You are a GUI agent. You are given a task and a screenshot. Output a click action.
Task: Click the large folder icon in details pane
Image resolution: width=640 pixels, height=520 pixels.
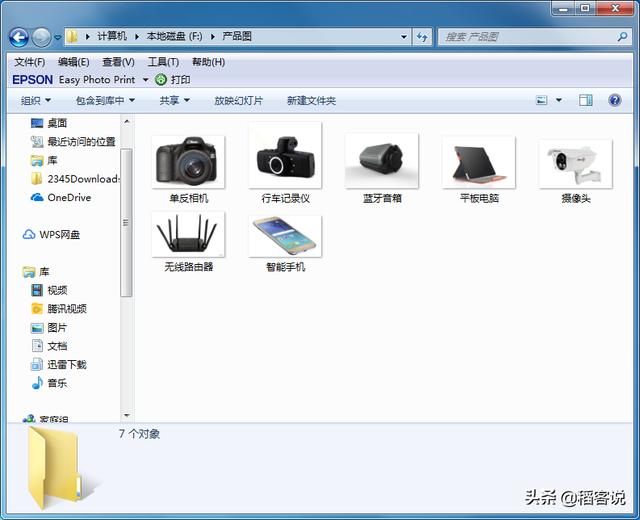pos(56,467)
